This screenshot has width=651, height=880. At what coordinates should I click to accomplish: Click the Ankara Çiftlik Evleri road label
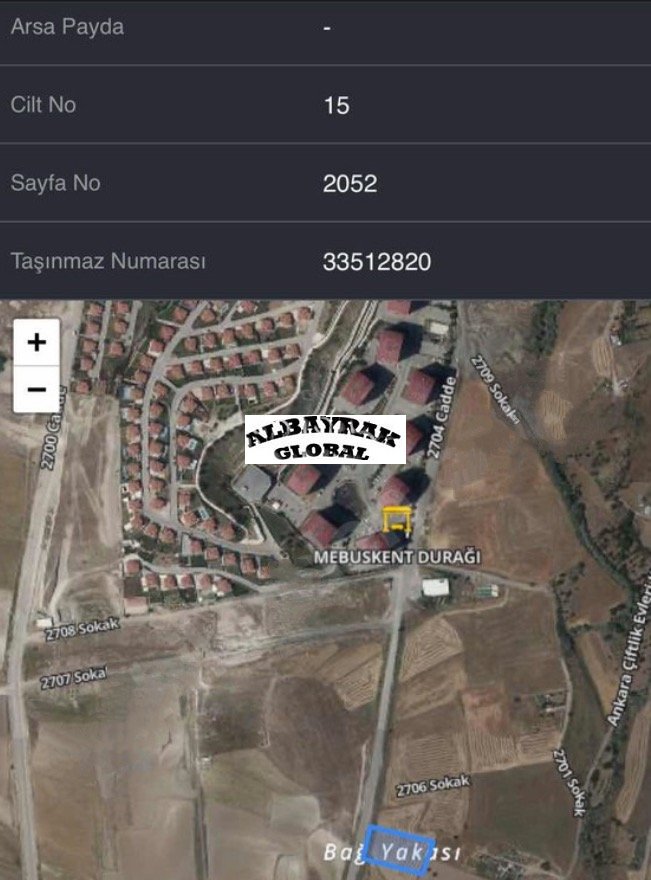pos(630,654)
